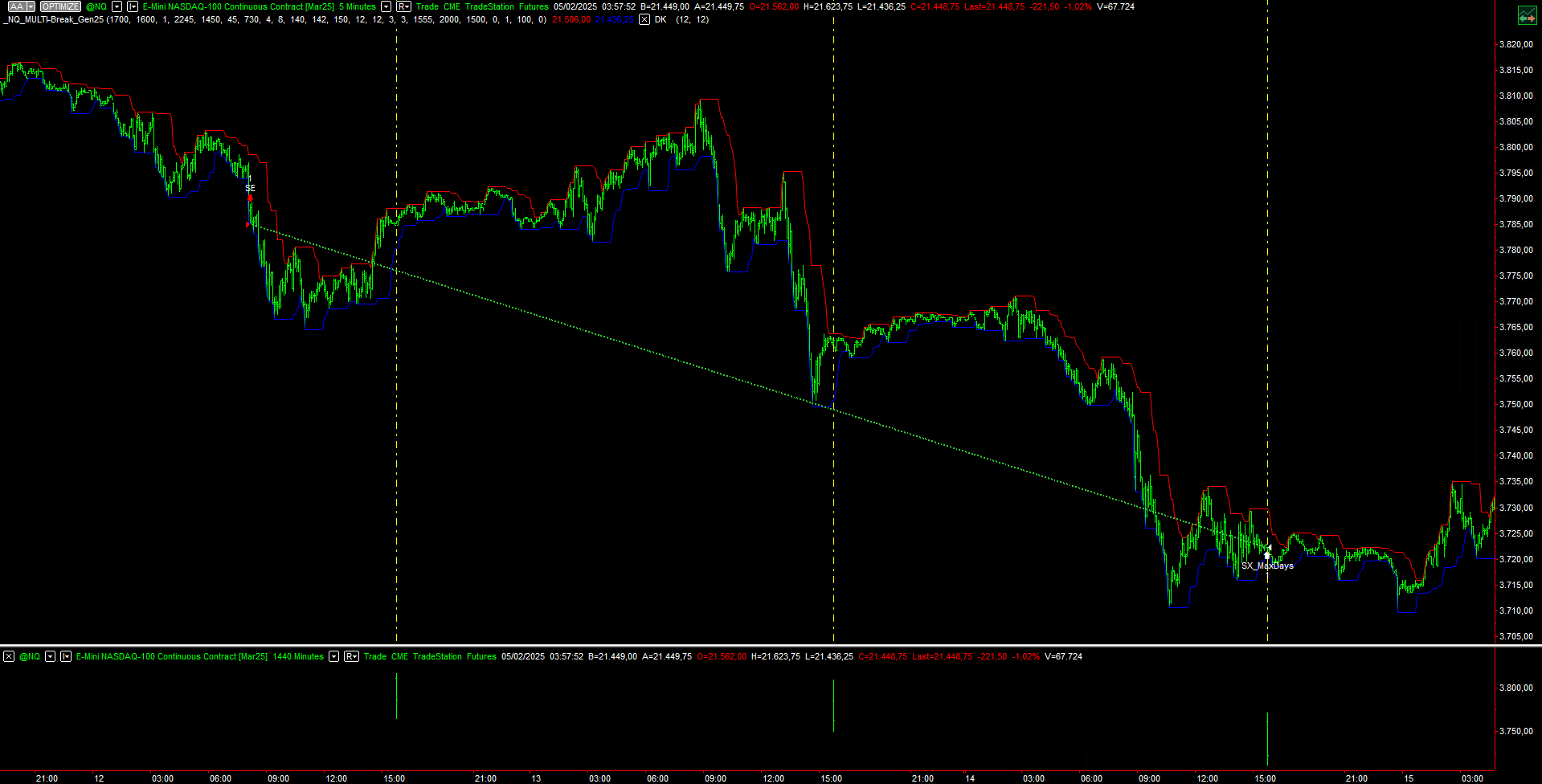
Task: Click the chart trading arrows icon top right
Action: (1526, 14)
